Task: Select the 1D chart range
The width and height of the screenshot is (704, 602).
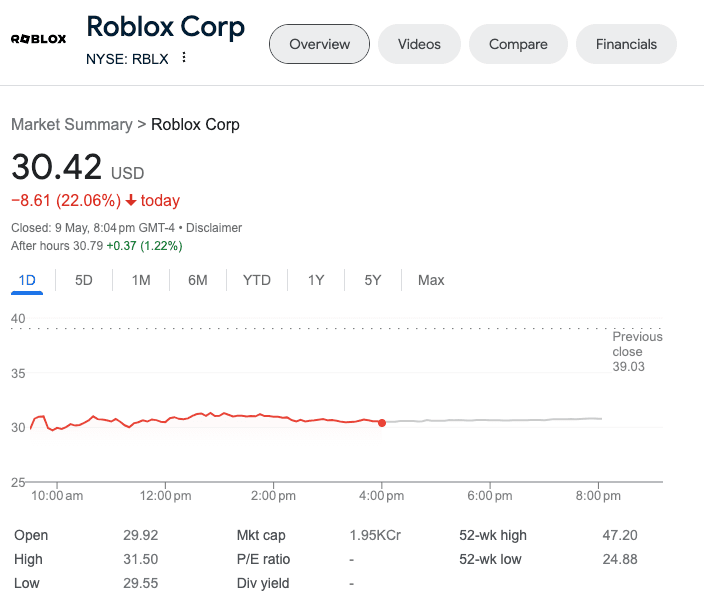Action: [27, 280]
